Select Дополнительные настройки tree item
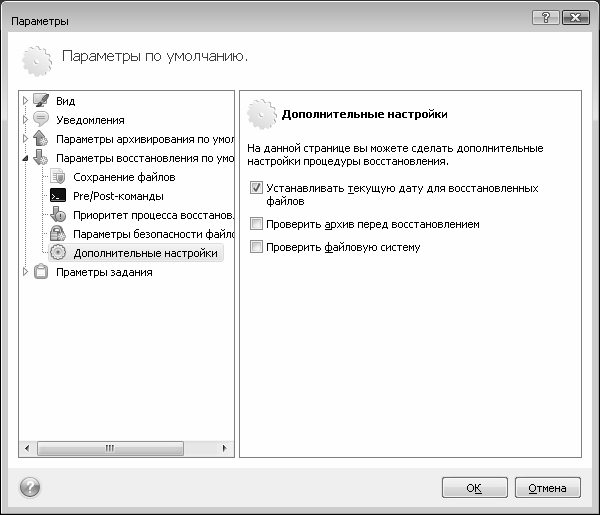 tap(145, 253)
